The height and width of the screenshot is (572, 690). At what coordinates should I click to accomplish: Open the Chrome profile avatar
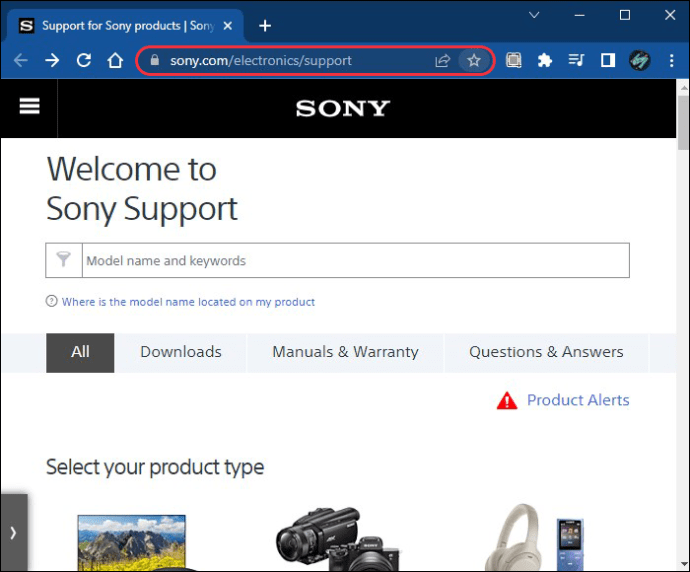(639, 60)
